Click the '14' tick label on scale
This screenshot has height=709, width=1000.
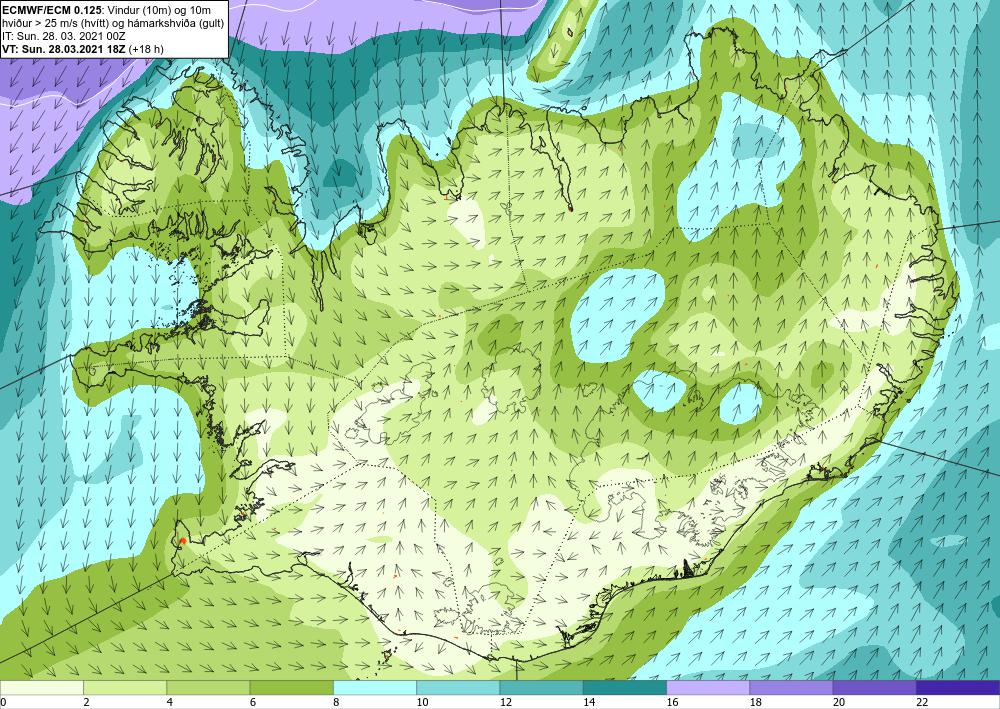point(589,702)
